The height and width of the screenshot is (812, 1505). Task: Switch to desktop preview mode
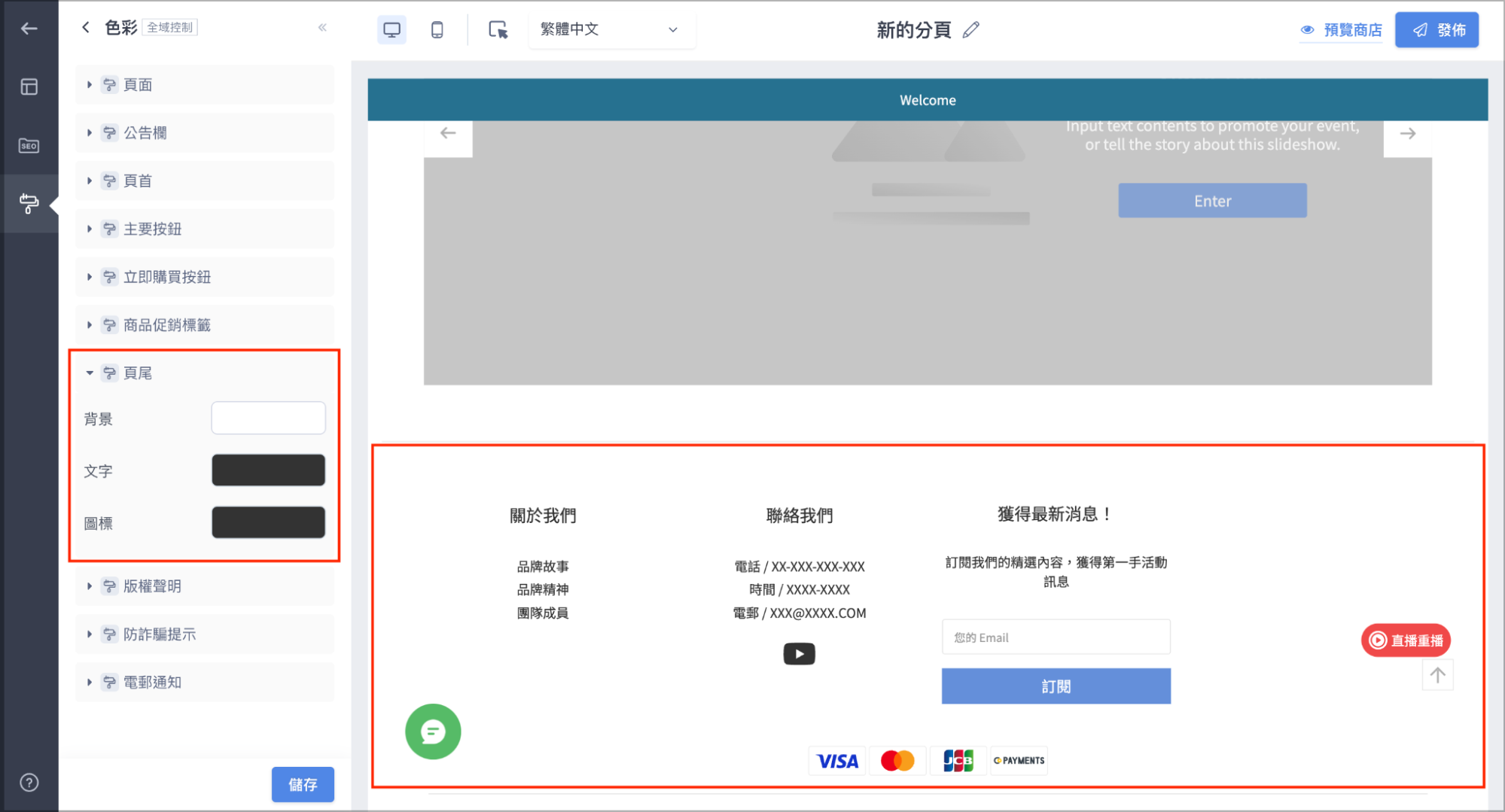(391, 29)
